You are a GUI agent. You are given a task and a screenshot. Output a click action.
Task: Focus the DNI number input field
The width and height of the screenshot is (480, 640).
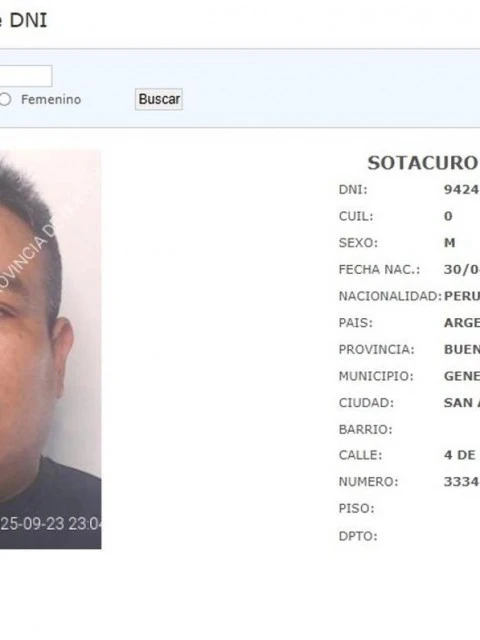26,76
